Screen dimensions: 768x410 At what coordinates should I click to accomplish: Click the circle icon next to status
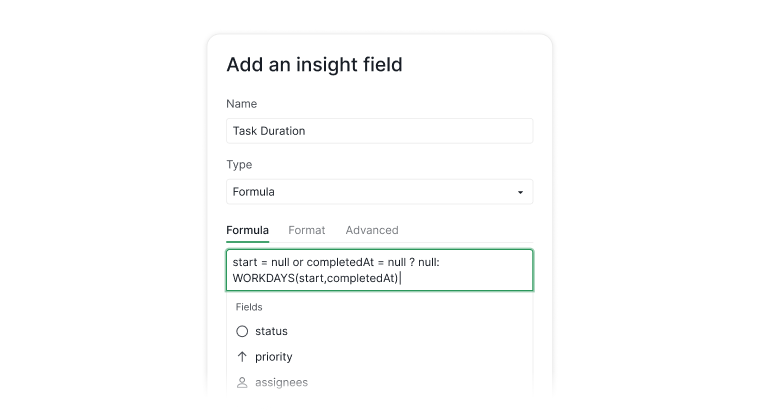pos(242,331)
